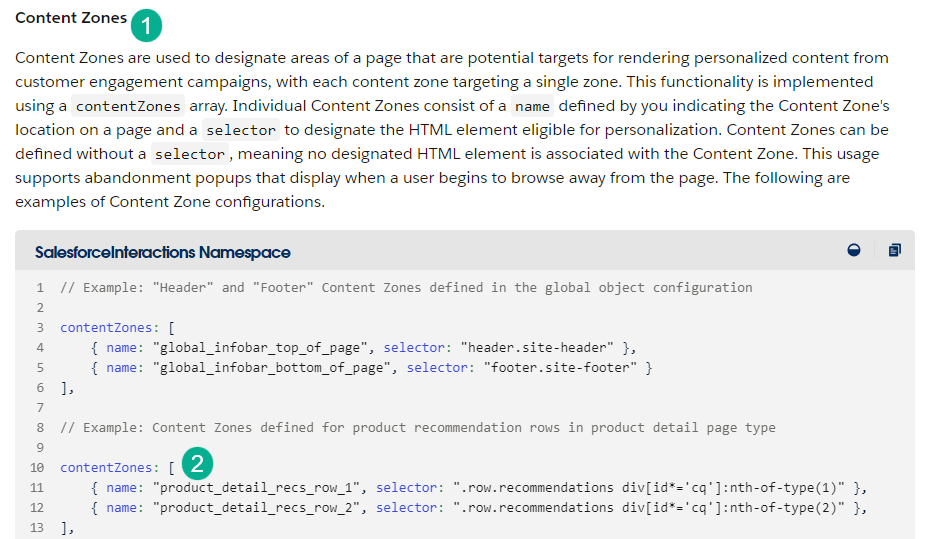This screenshot has height=539, width=927.
Task: Click the green callout badge 2
Action: pos(198,464)
